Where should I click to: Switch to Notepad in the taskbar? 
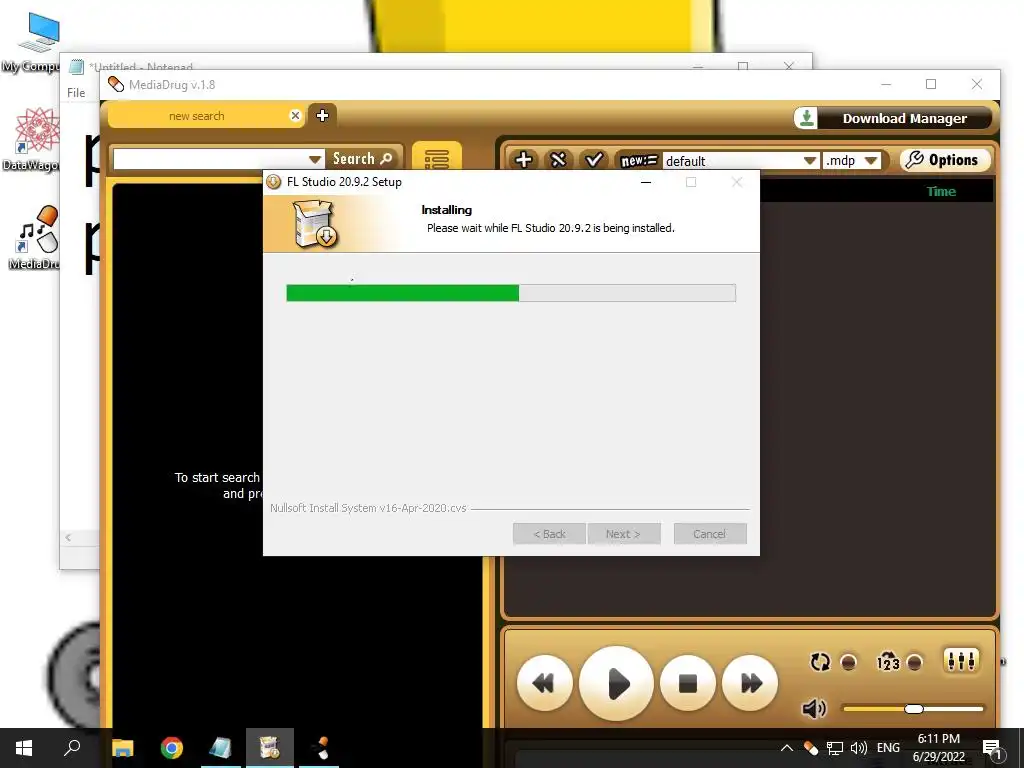(x=221, y=748)
